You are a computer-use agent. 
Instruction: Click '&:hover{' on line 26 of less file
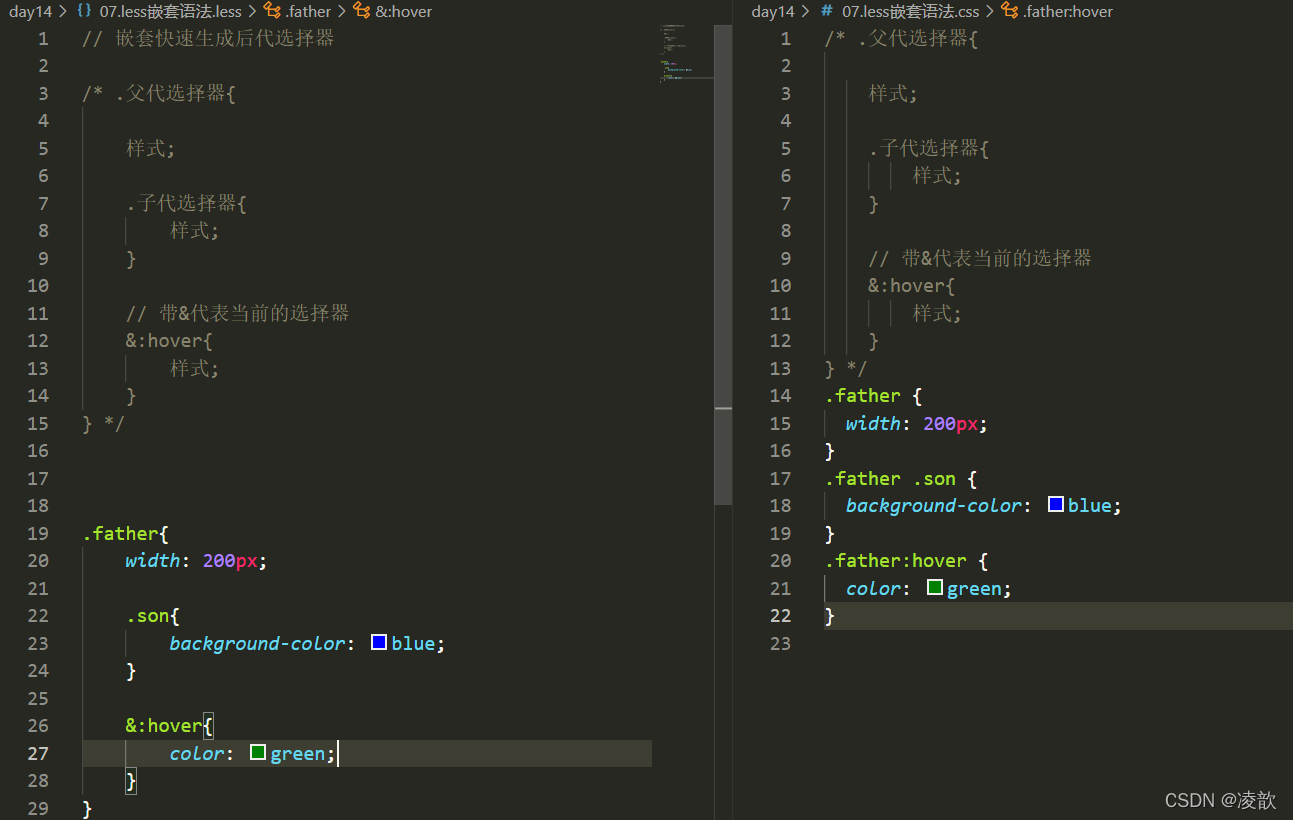170,726
